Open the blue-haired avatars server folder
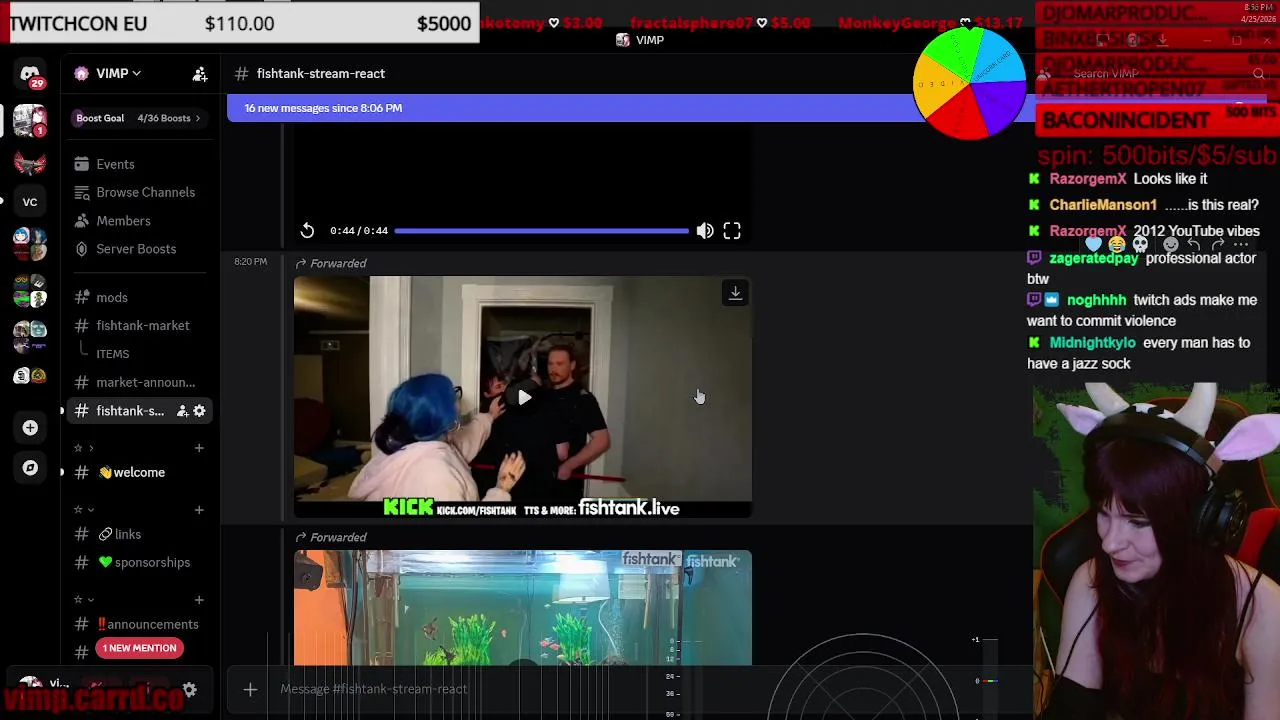Image resolution: width=1280 pixels, height=720 pixels. 30,243
